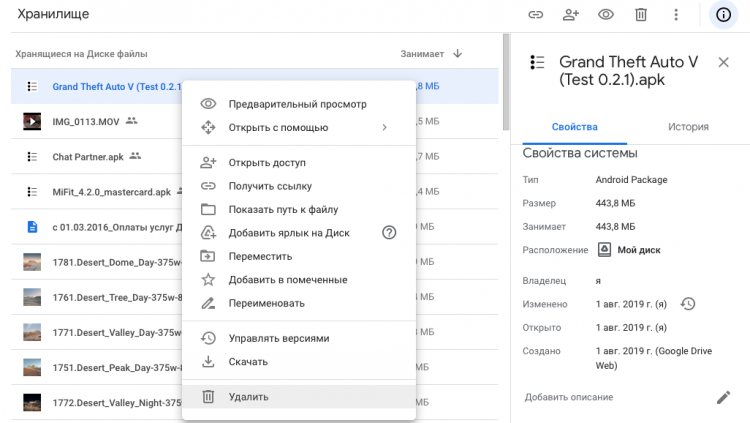
Task: Click the Занимает column header
Action: [x=422, y=54]
